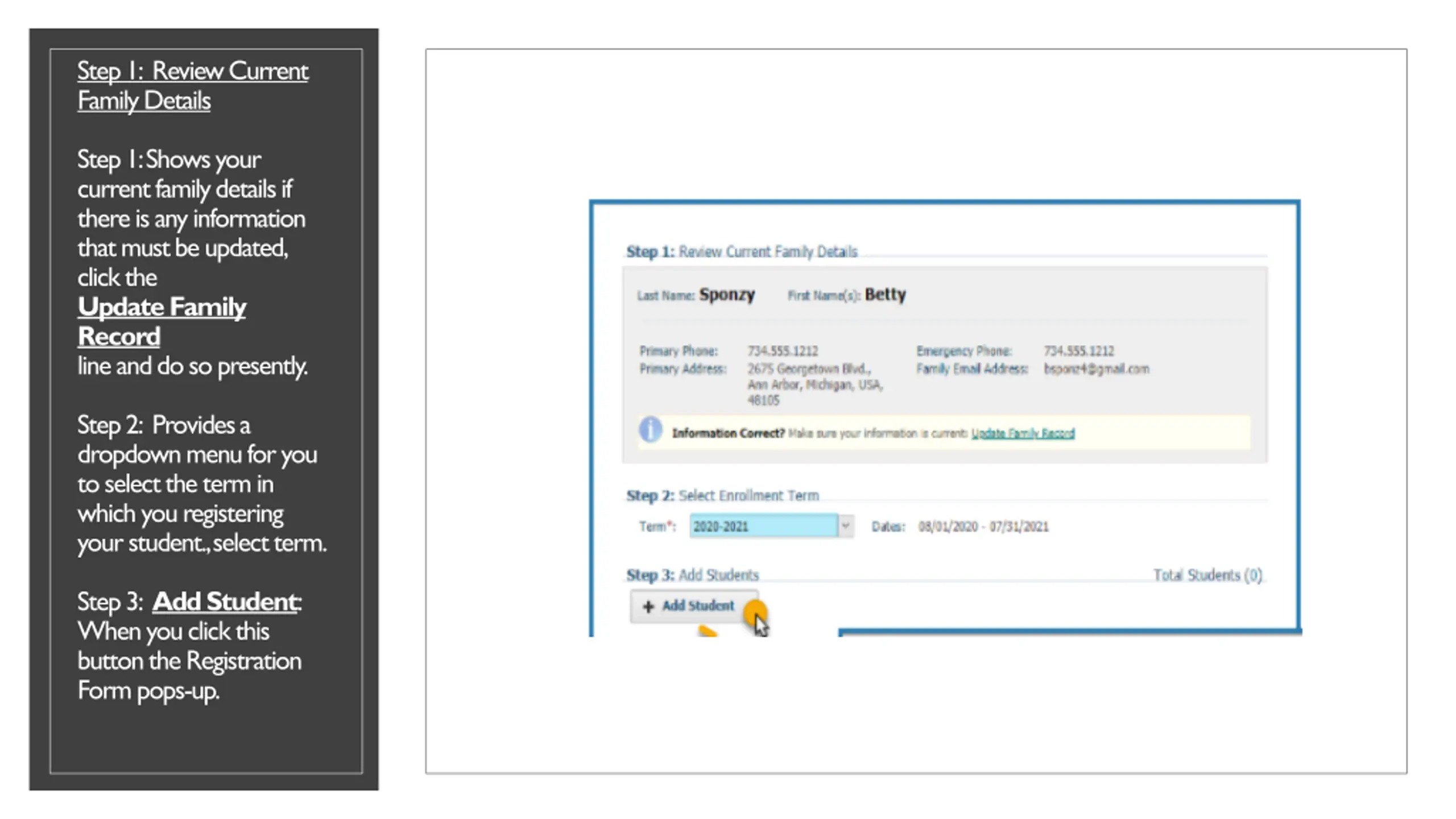
Task: Click the Total Students (0) counter
Action: 1208,575
